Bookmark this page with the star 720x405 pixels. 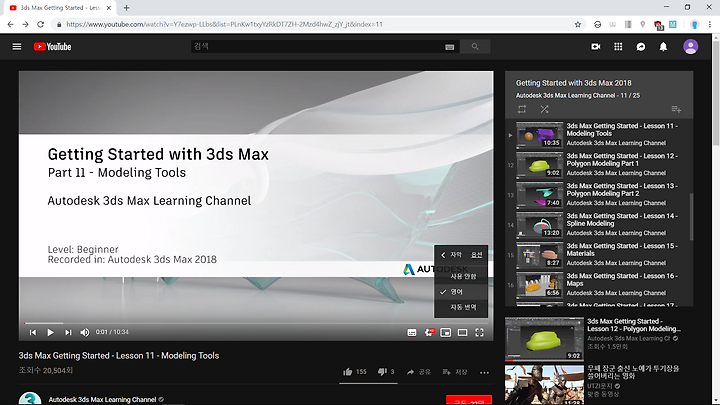point(578,24)
